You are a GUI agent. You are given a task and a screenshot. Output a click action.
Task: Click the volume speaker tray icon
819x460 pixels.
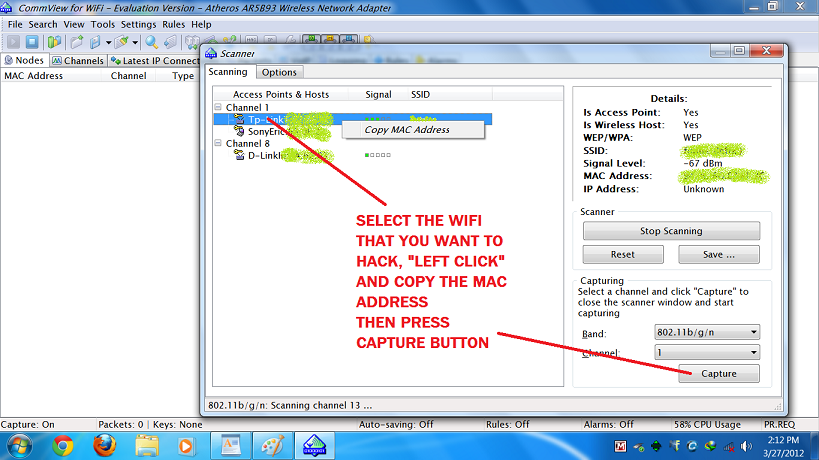click(747, 446)
